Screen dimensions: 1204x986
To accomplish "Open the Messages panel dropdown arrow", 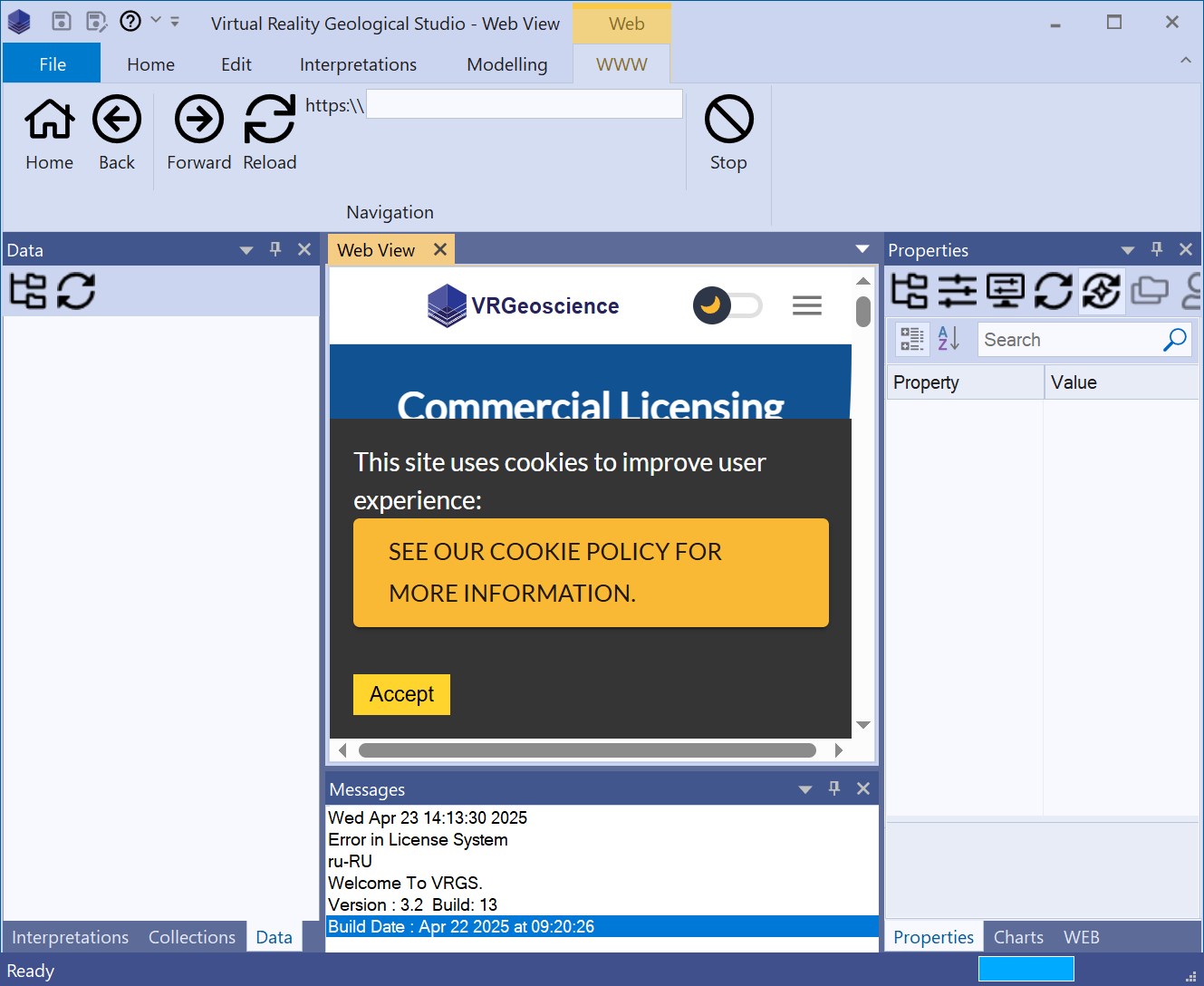I will 805,789.
